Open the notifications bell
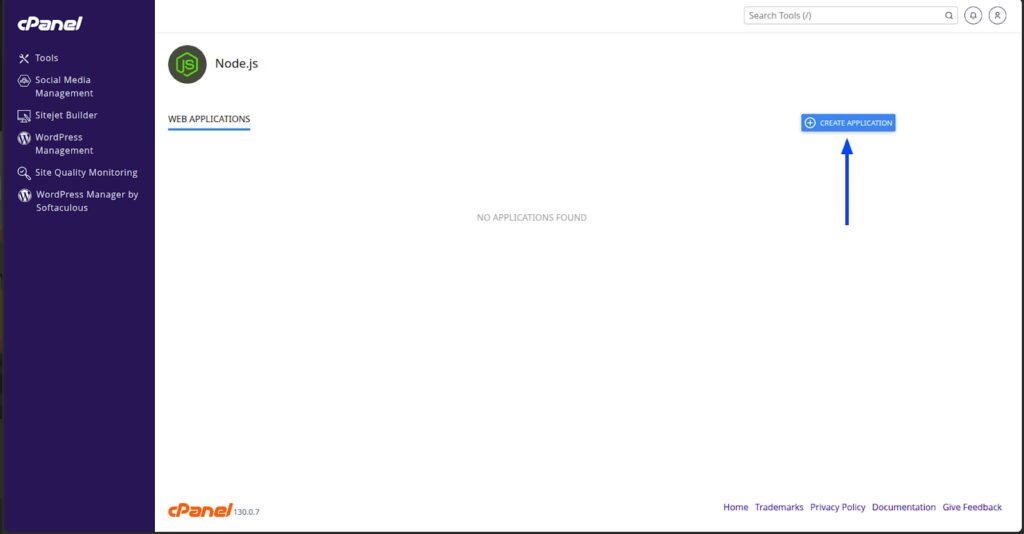Viewport: 1024px width, 534px height. 973,16
